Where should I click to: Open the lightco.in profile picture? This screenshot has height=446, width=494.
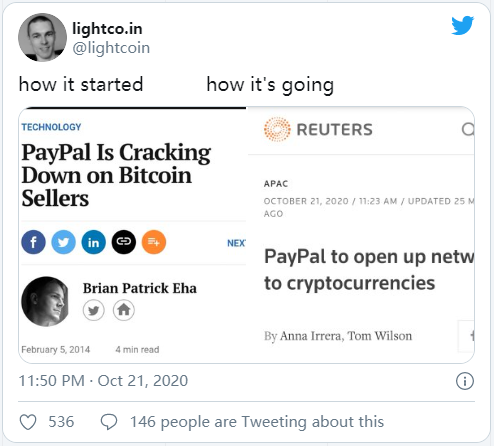[x=42, y=37]
